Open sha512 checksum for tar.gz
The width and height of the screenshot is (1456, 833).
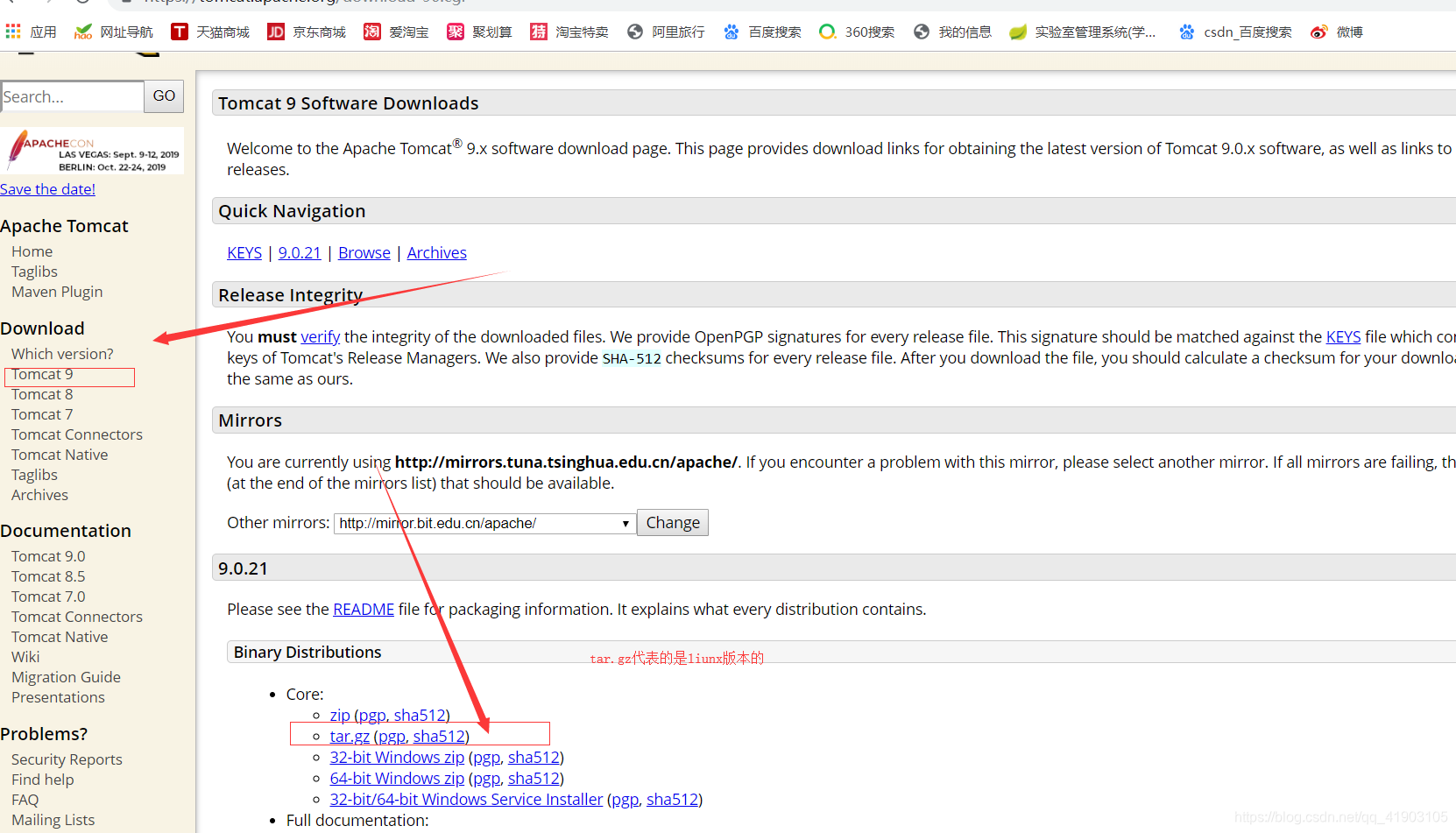click(439, 737)
